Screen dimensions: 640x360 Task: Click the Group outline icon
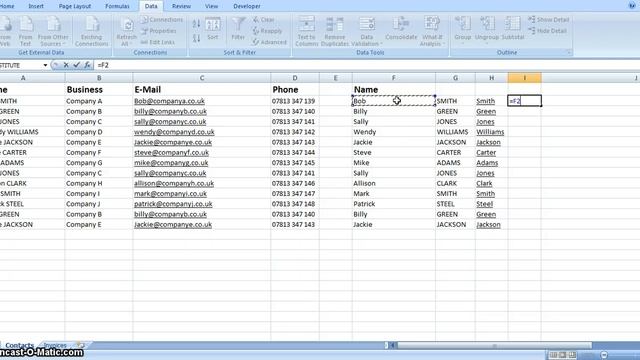463,29
